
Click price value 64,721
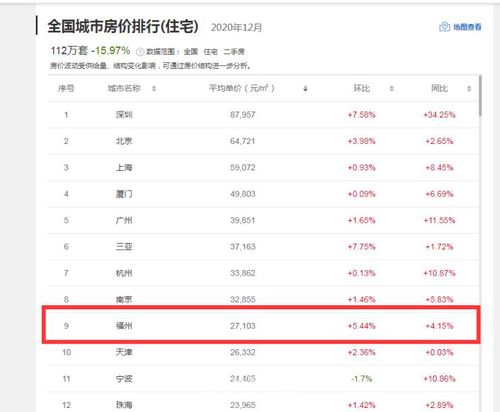click(243, 141)
